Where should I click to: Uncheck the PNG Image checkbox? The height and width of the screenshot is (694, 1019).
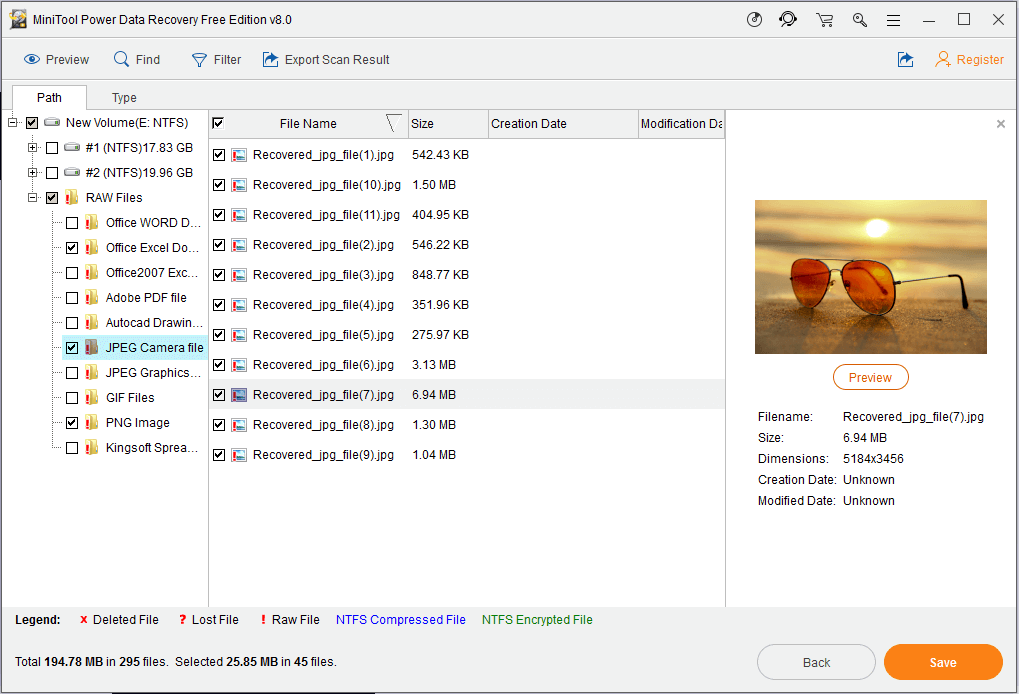click(x=72, y=423)
